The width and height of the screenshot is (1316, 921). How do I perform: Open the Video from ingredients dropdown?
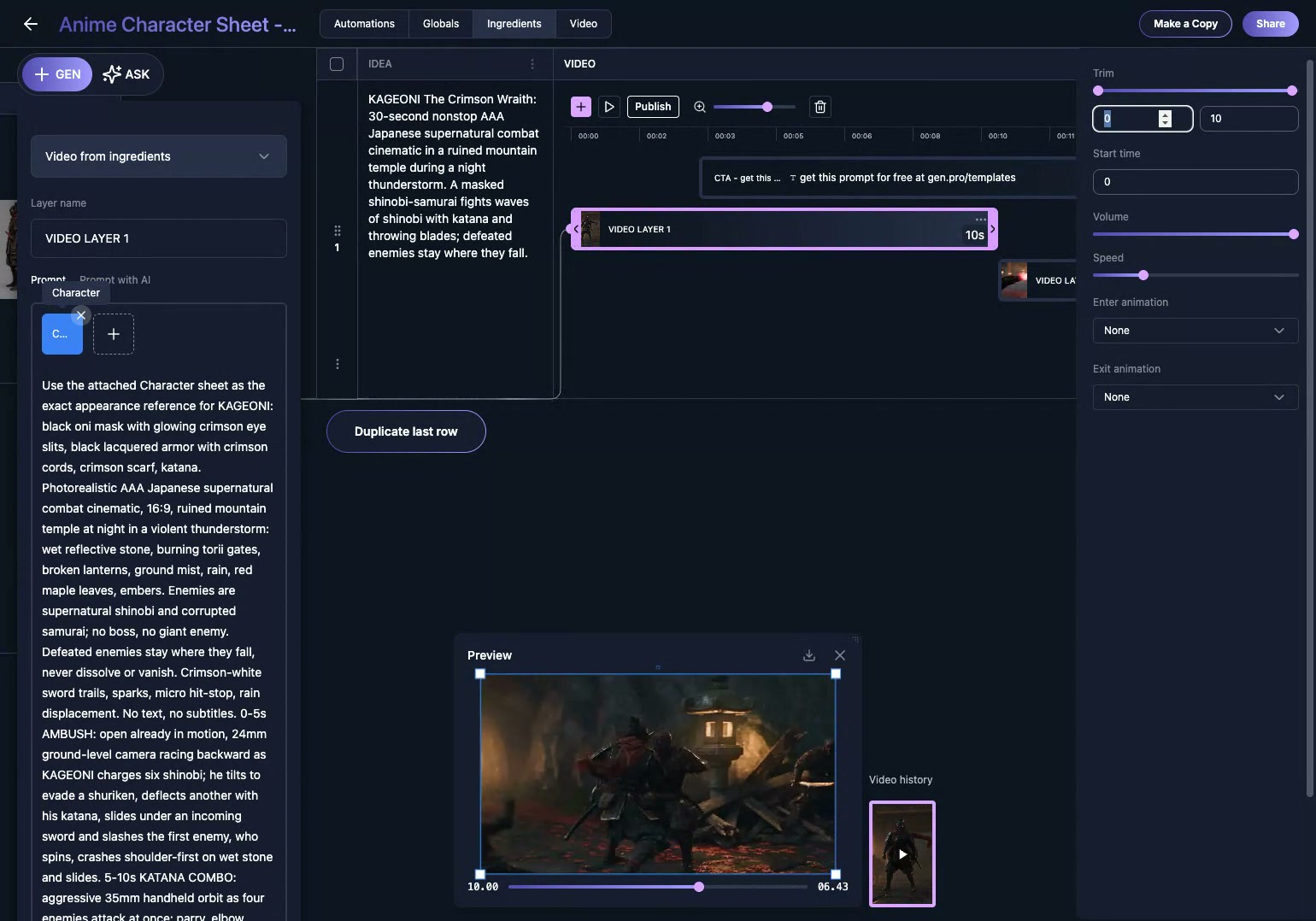pos(159,156)
